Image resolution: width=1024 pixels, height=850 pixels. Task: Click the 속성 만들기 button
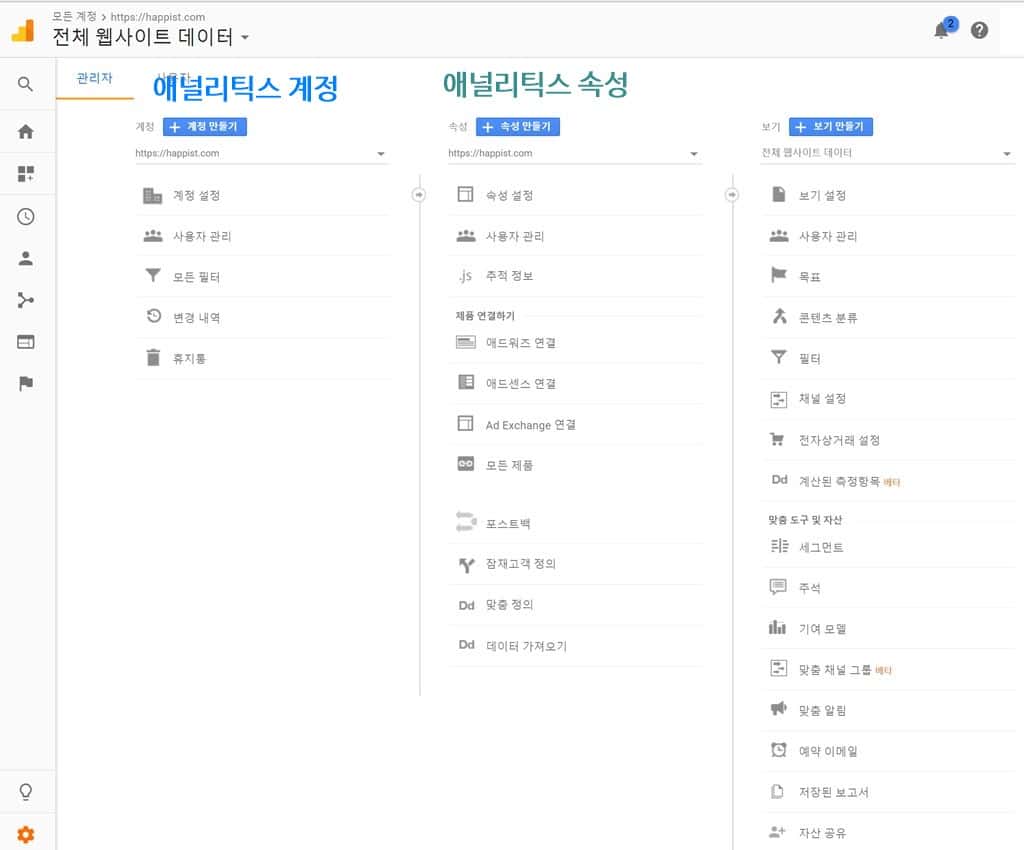(x=519, y=126)
